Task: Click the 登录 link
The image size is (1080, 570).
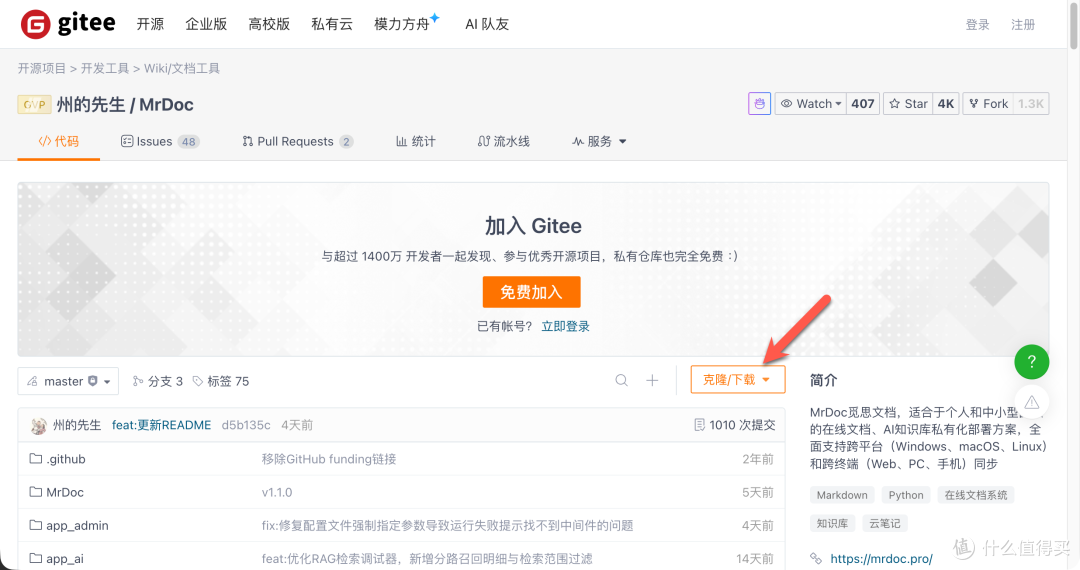Action: (977, 25)
